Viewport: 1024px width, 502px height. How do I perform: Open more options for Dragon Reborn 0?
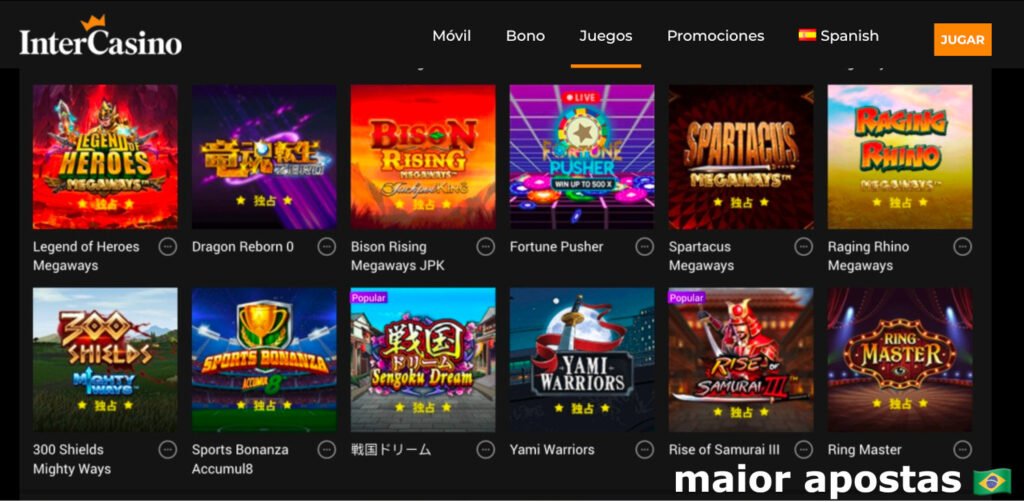[x=327, y=247]
